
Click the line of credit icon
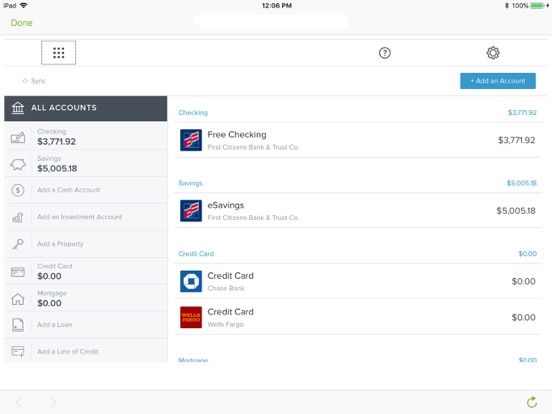18,351
